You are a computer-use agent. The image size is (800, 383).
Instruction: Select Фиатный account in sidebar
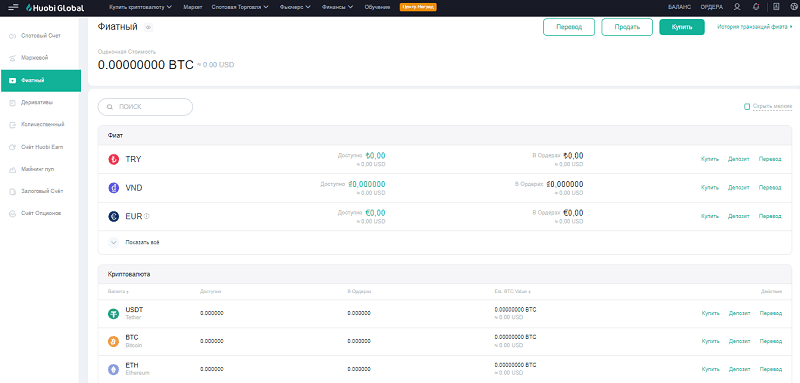(x=41, y=81)
